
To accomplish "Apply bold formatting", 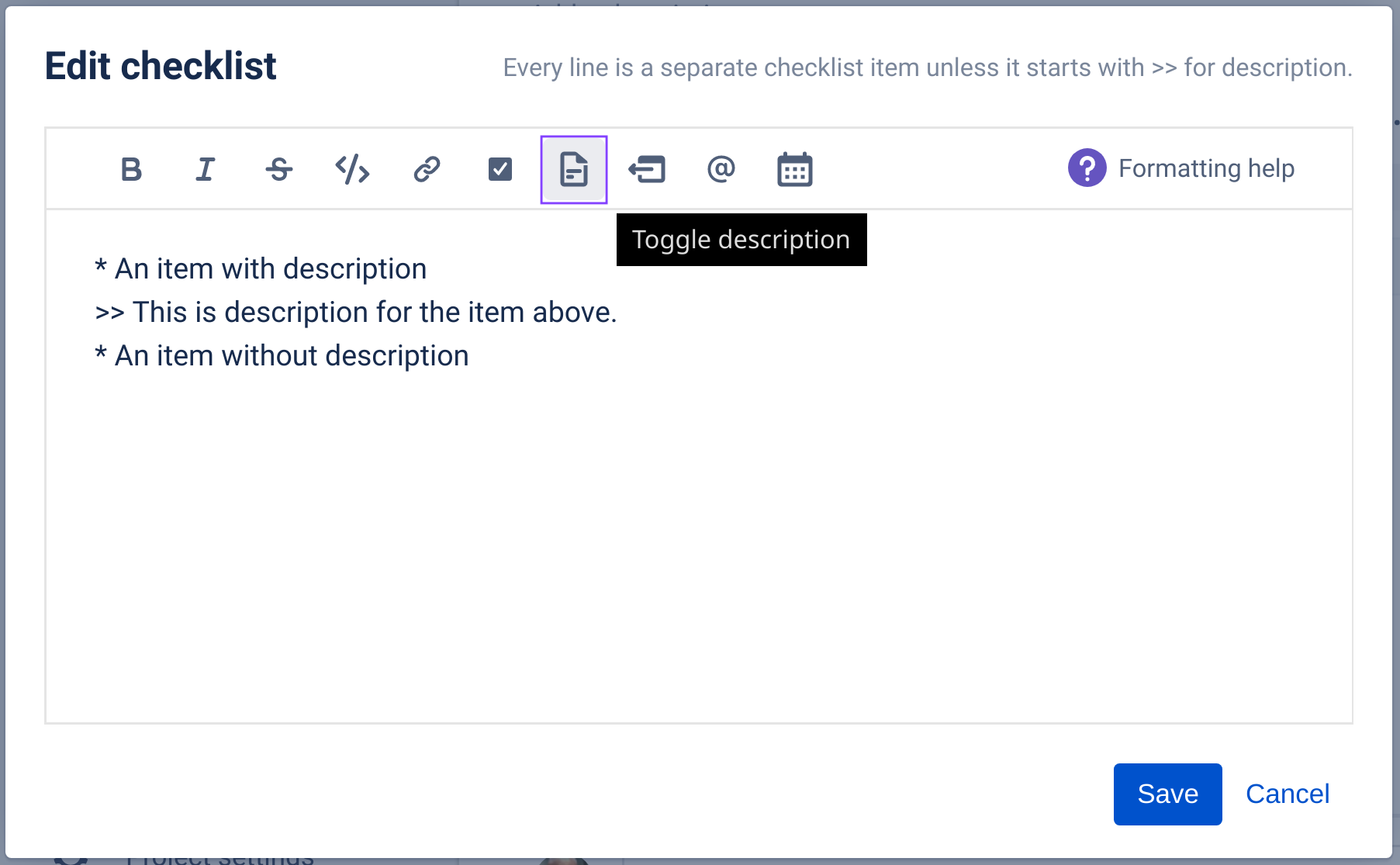I will [x=131, y=169].
